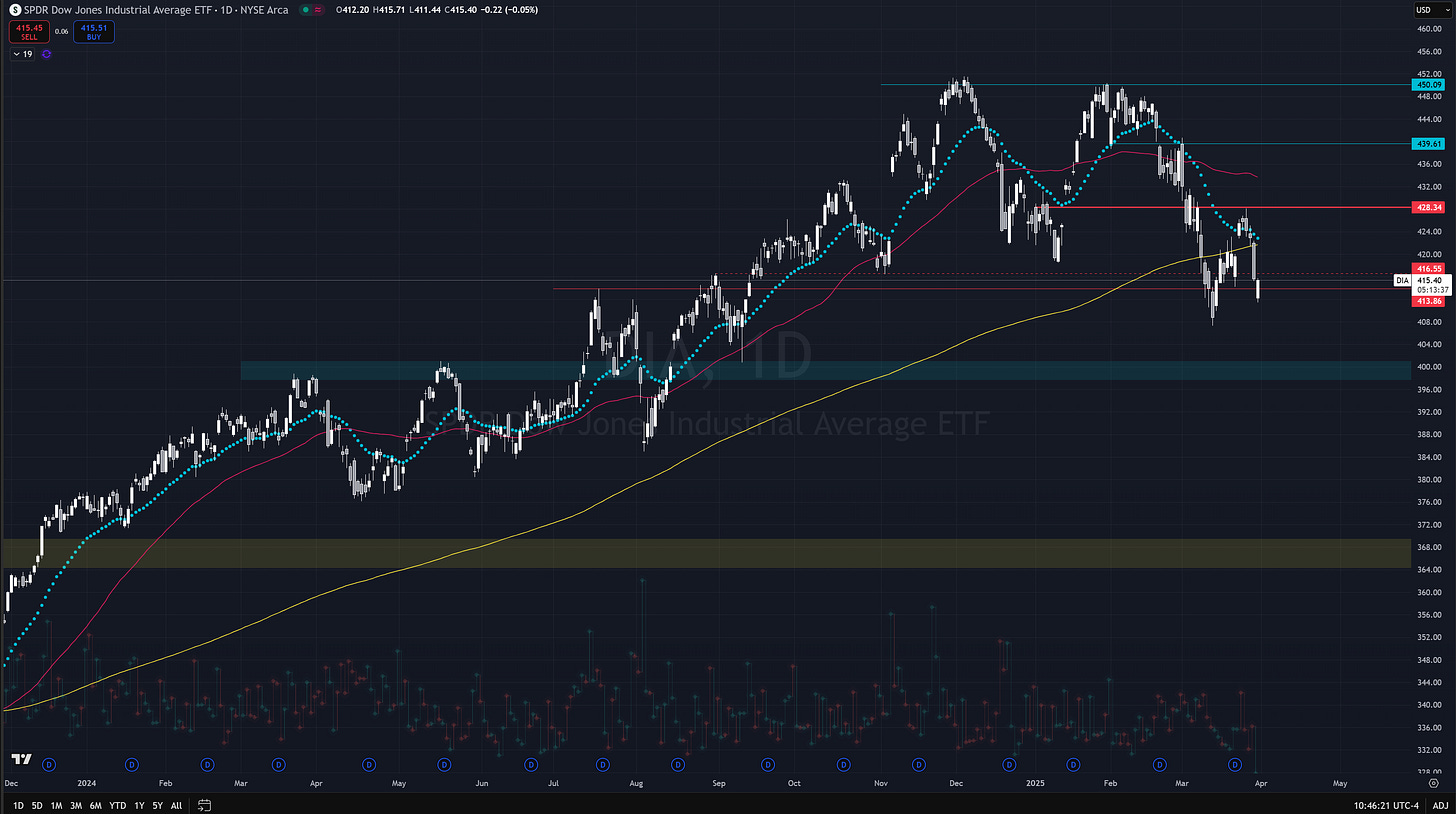Click the 460.00 price axis tick
Image resolution: width=1456 pixels, height=814 pixels.
[1430, 29]
